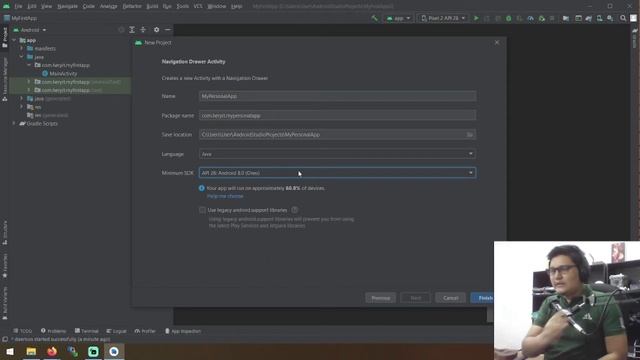The width and height of the screenshot is (640, 360).
Task: Open the Android project view dropdown
Action: (x=30, y=30)
